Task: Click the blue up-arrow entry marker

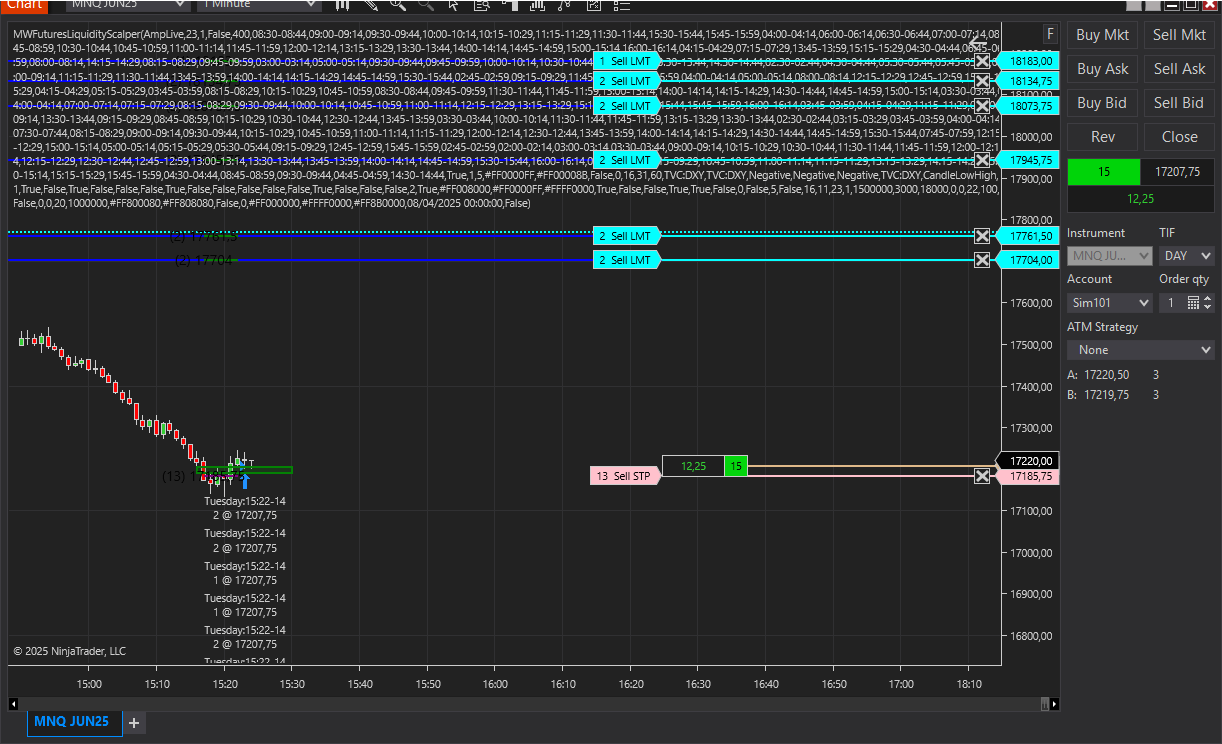Action: coord(244,481)
